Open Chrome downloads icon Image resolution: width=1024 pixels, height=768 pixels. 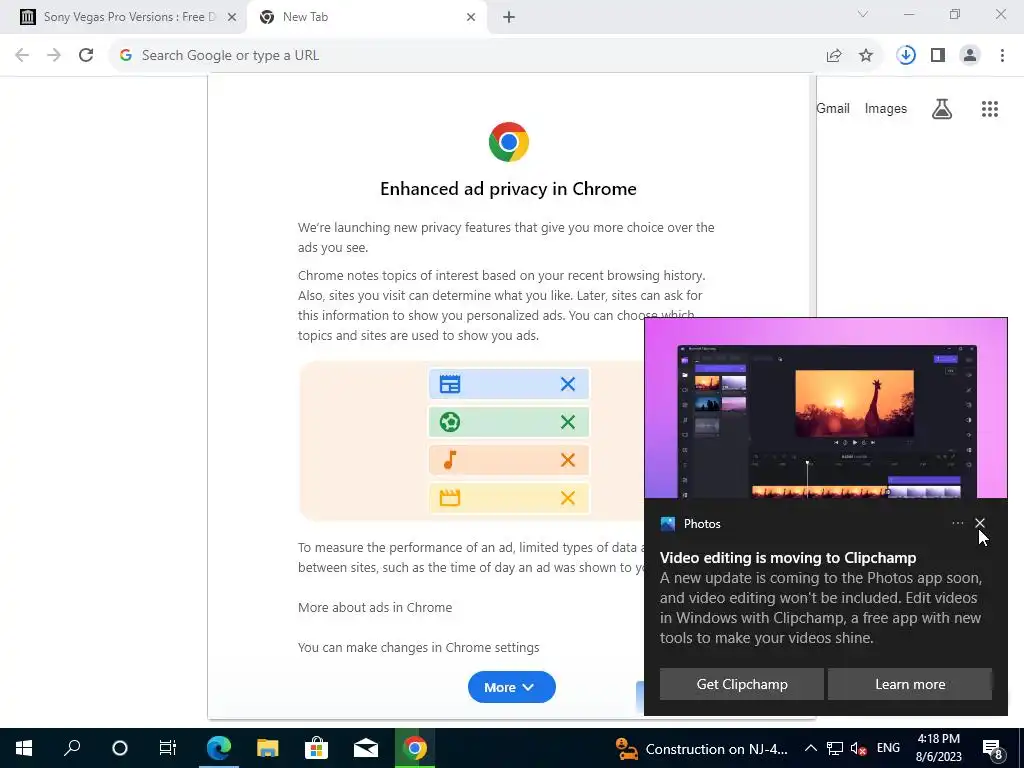click(906, 56)
